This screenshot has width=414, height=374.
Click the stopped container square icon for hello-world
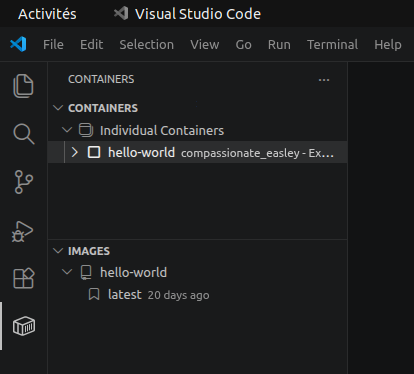(x=94, y=152)
